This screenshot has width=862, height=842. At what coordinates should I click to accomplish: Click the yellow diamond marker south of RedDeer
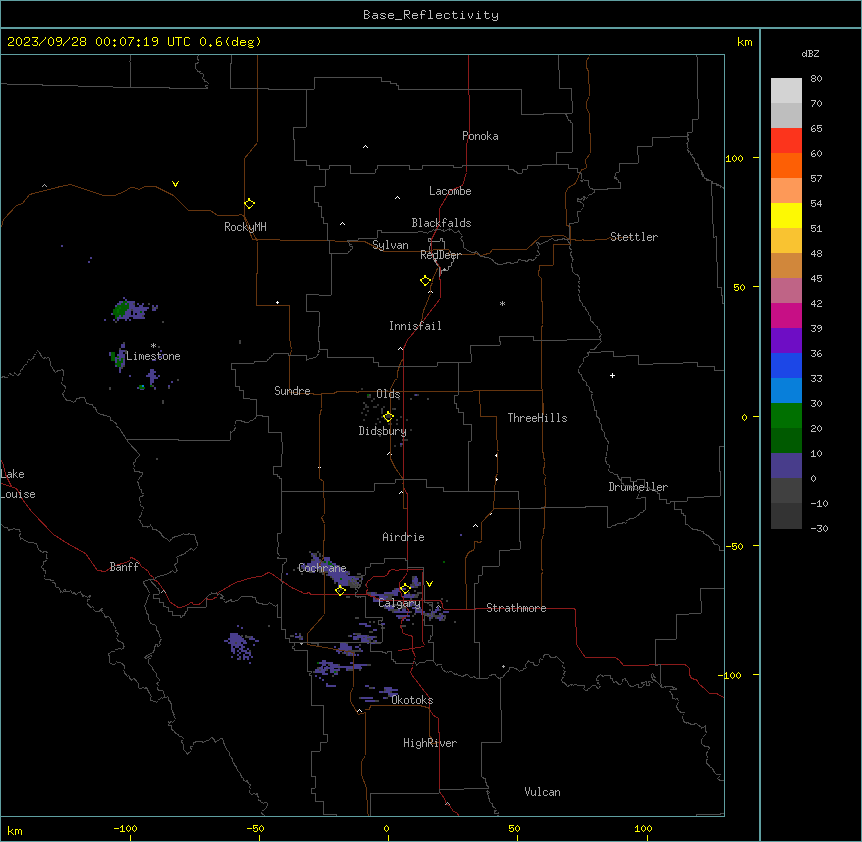426,281
